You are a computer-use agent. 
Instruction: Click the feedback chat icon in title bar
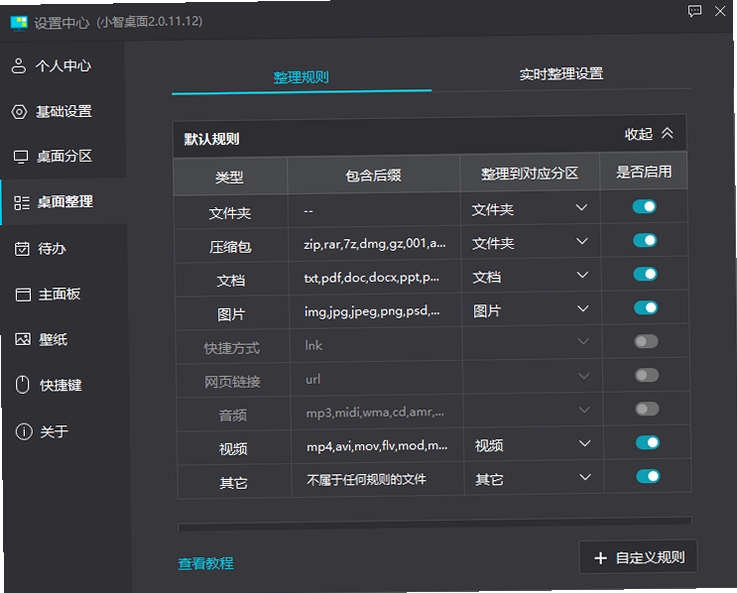click(694, 10)
